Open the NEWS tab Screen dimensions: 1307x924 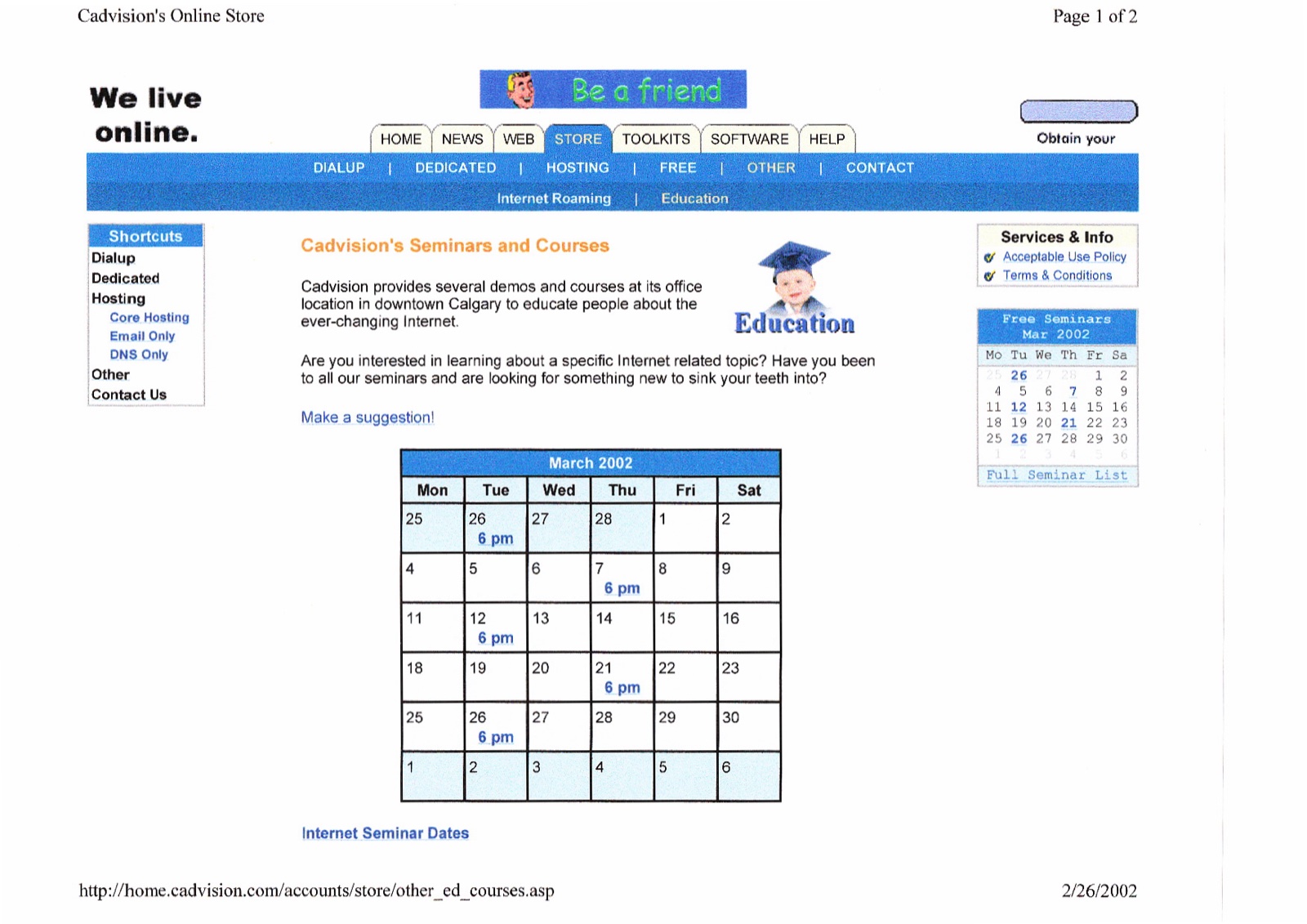462,139
